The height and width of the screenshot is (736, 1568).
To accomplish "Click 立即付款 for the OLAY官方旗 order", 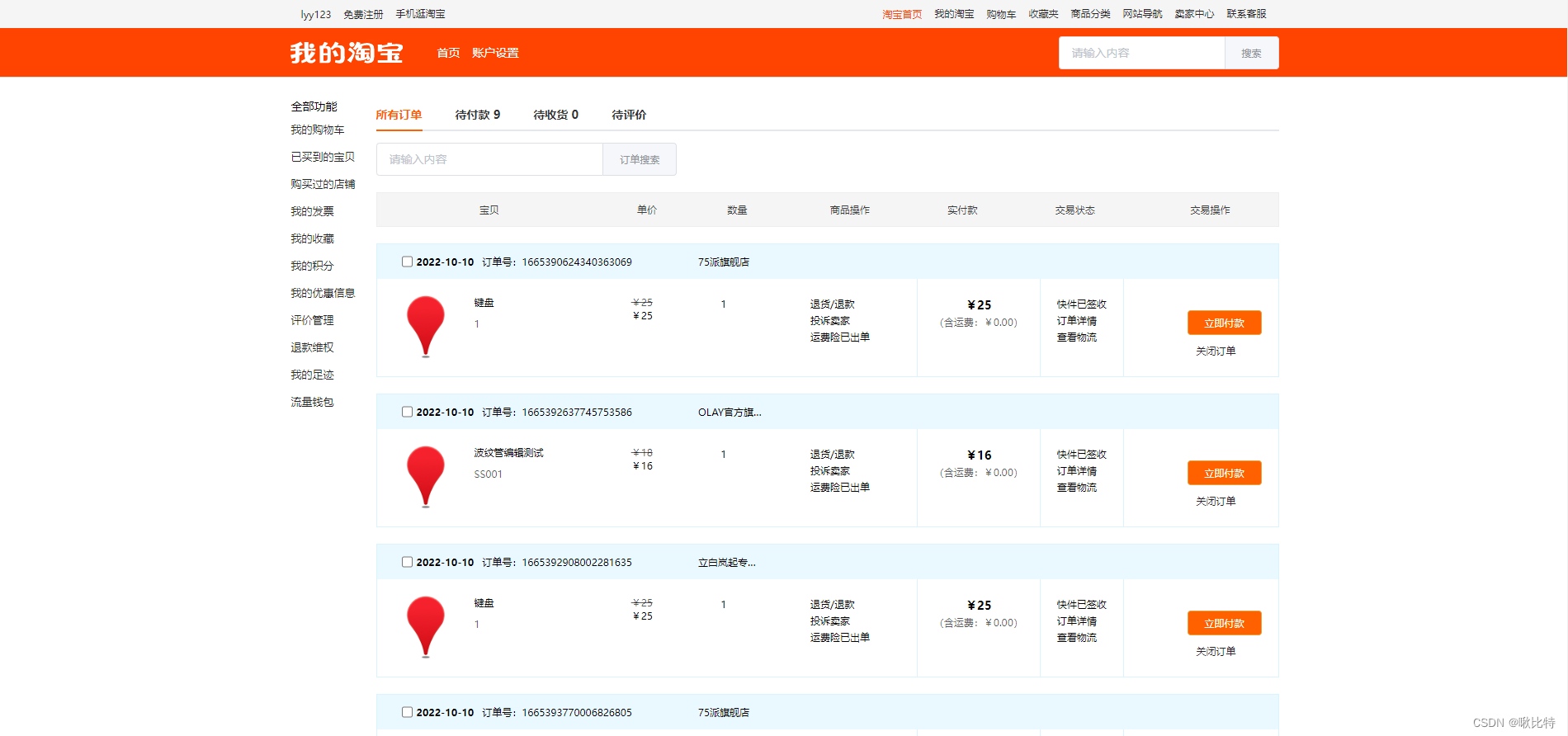I will pyautogui.click(x=1224, y=473).
